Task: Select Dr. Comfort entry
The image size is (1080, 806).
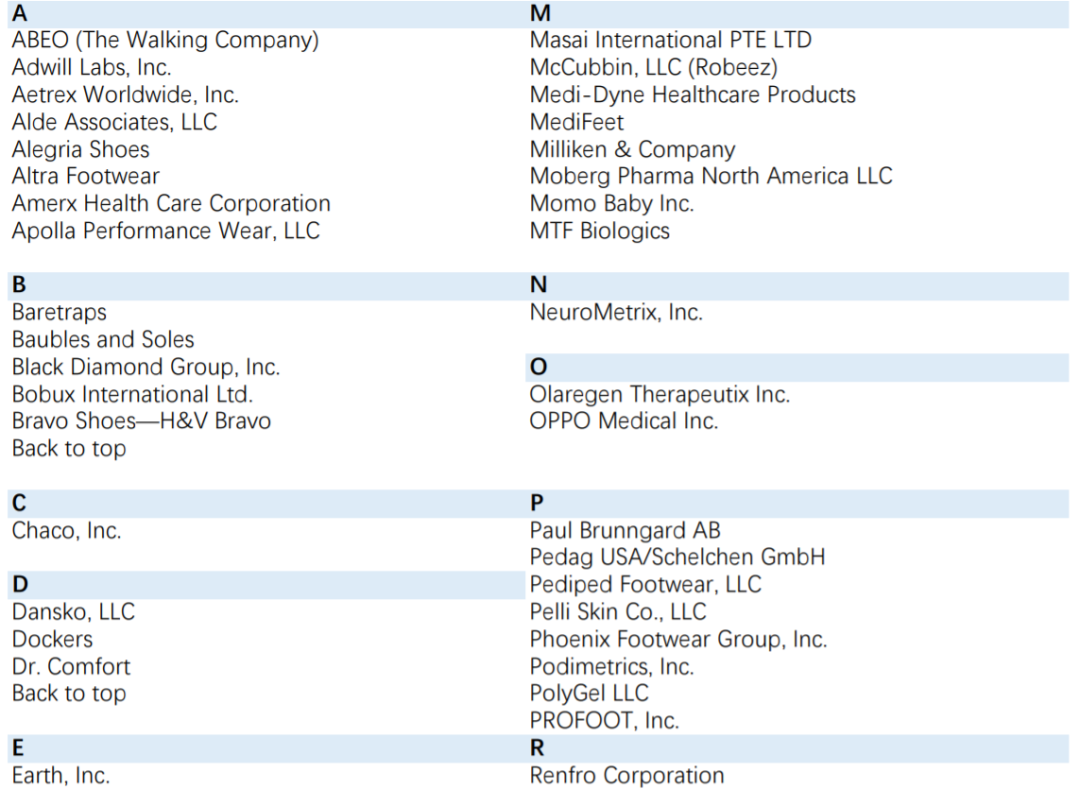Action: 71,666
